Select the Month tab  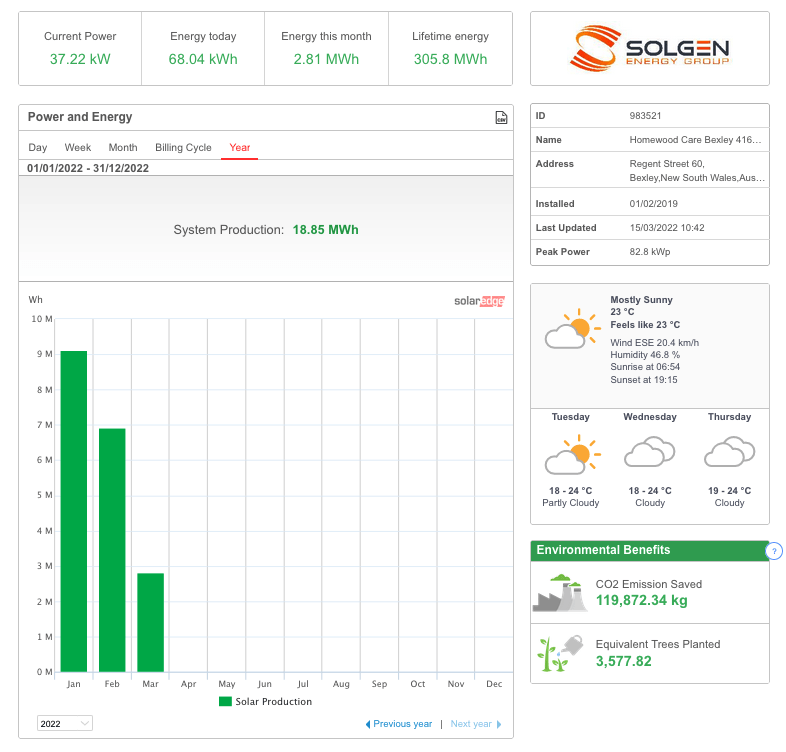tap(123, 147)
